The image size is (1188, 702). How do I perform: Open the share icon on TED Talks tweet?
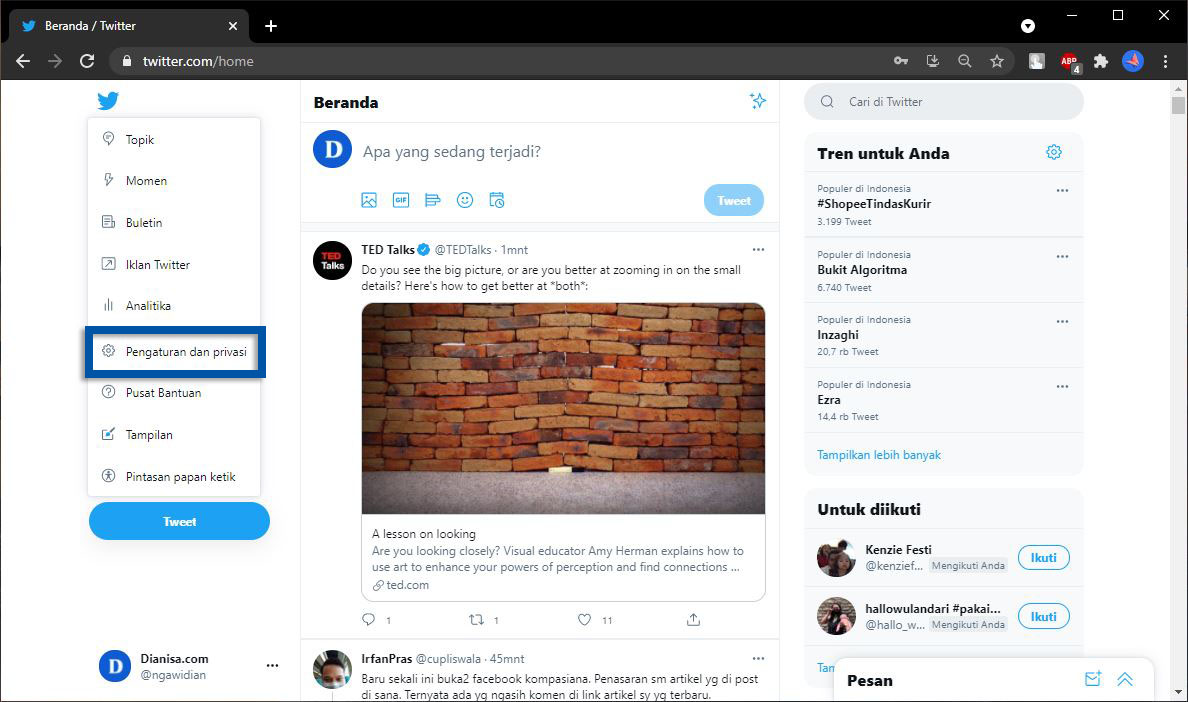tap(692, 620)
